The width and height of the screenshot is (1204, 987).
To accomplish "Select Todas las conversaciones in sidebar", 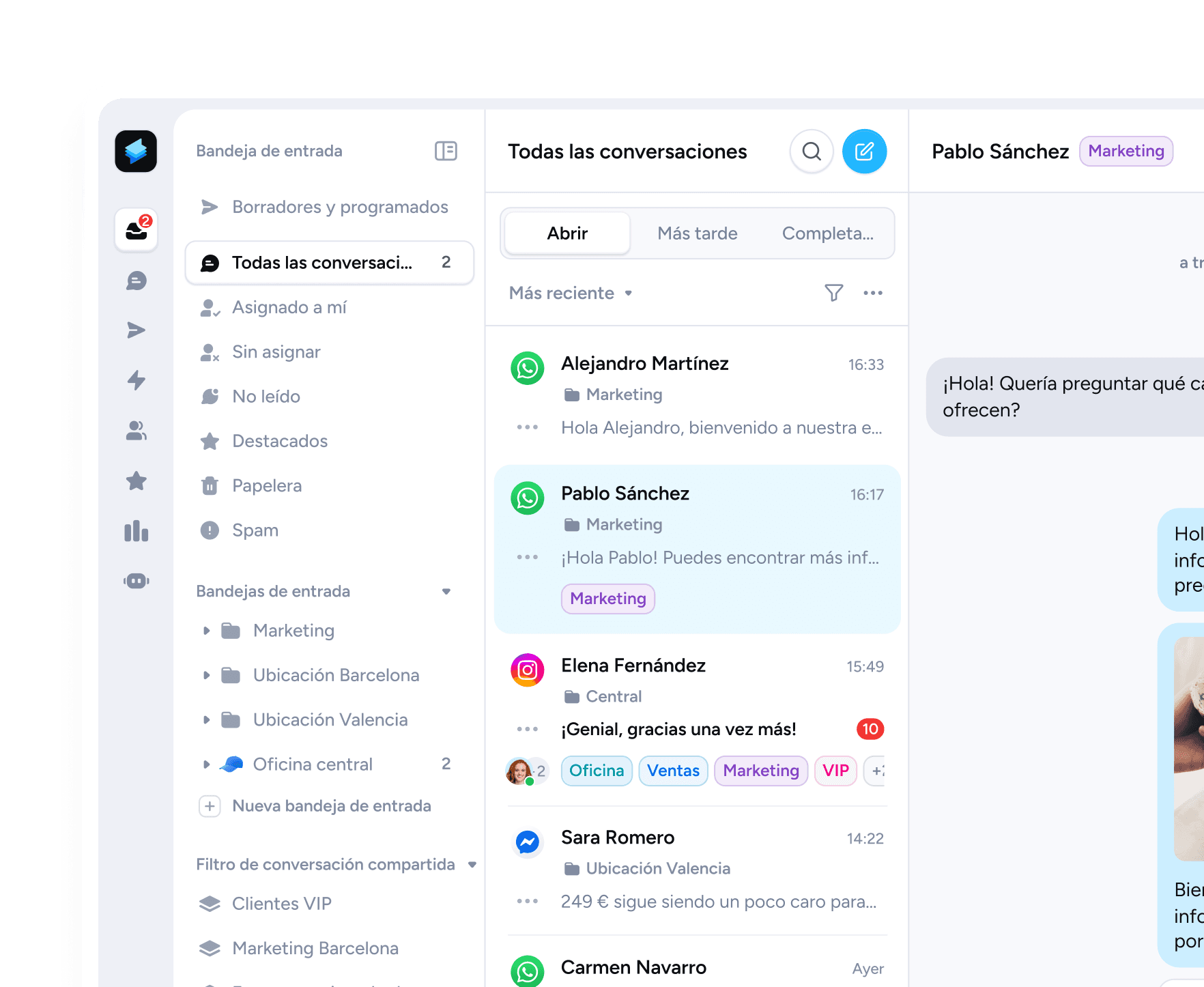I will (x=329, y=263).
